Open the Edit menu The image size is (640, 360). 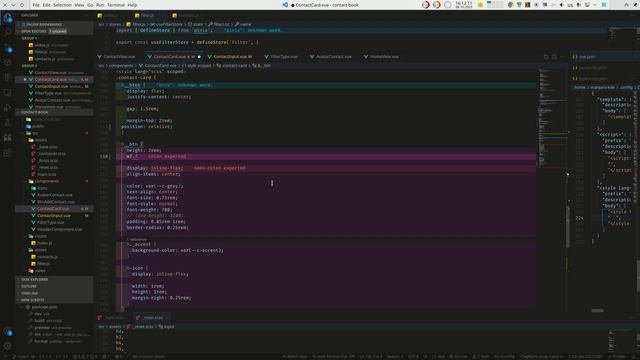47,5
